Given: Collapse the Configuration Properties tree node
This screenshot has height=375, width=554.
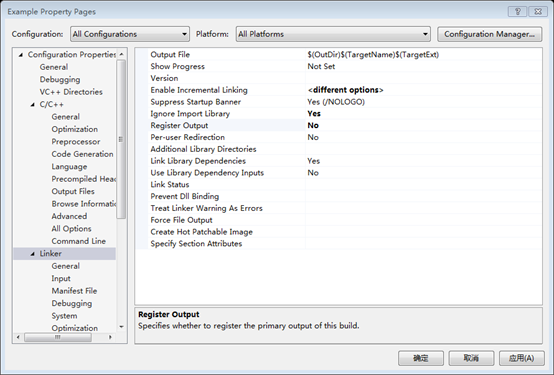Looking at the screenshot, I should (21, 55).
